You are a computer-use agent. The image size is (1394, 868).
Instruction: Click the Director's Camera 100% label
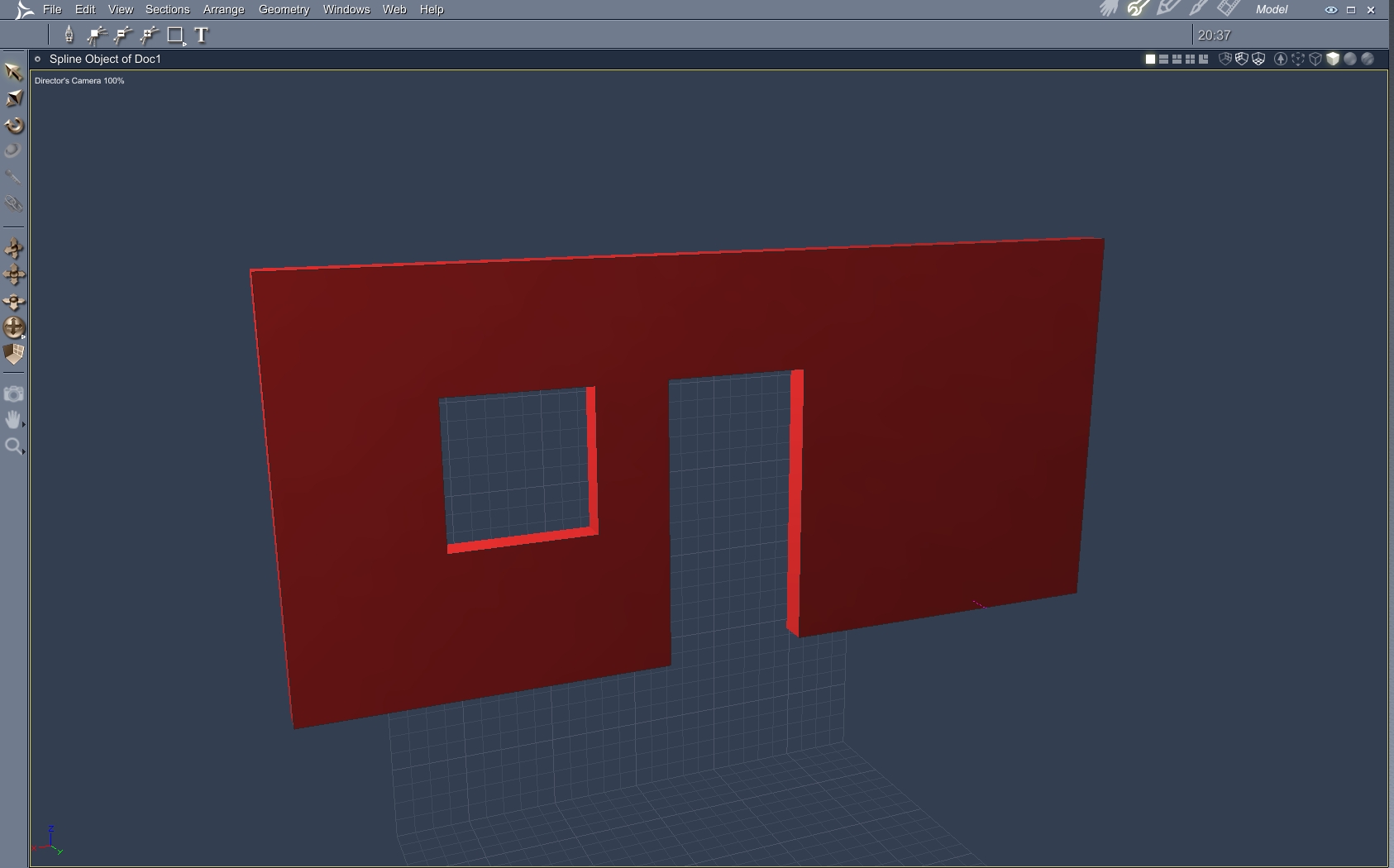(x=79, y=81)
